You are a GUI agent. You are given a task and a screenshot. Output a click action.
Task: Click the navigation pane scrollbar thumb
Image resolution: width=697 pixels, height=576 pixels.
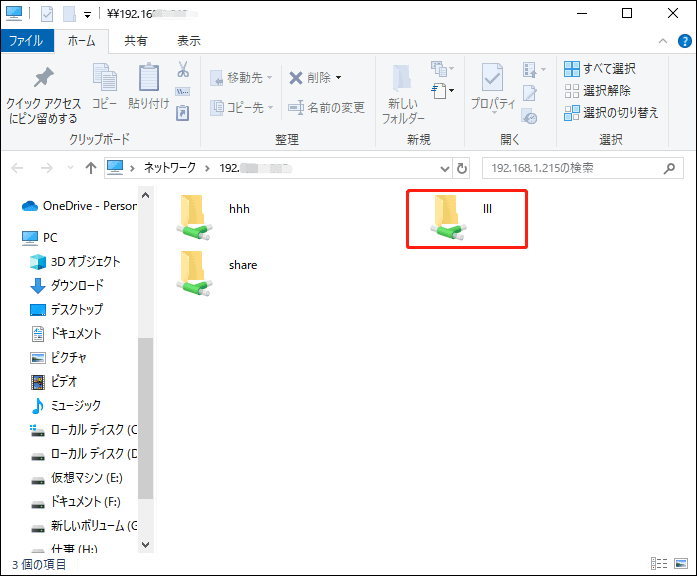[145, 418]
